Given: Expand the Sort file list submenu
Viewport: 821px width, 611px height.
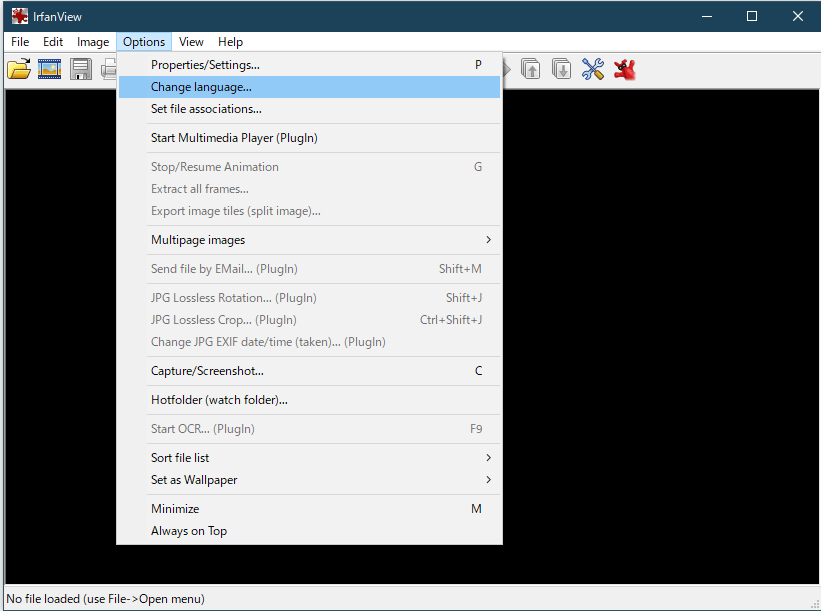Looking at the screenshot, I should click(x=309, y=458).
